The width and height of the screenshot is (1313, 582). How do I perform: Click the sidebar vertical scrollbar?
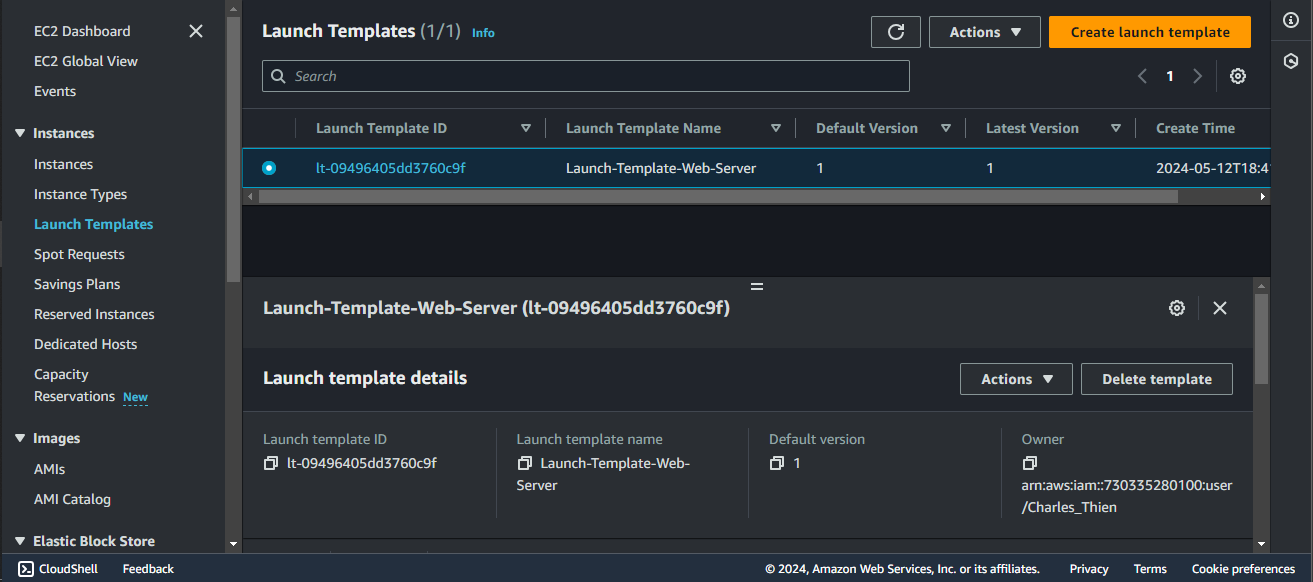(x=232, y=150)
